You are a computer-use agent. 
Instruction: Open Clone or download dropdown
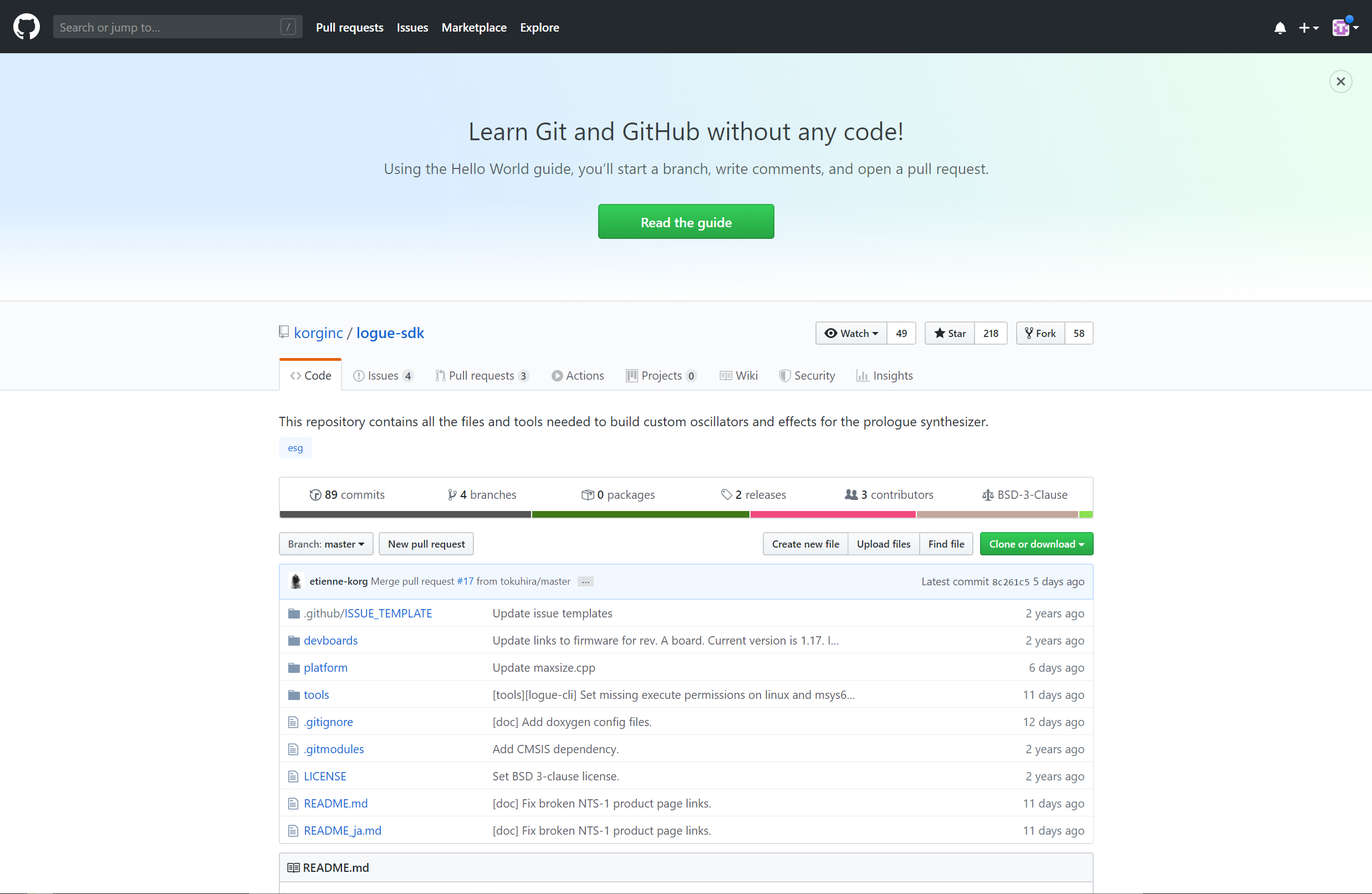click(1037, 544)
